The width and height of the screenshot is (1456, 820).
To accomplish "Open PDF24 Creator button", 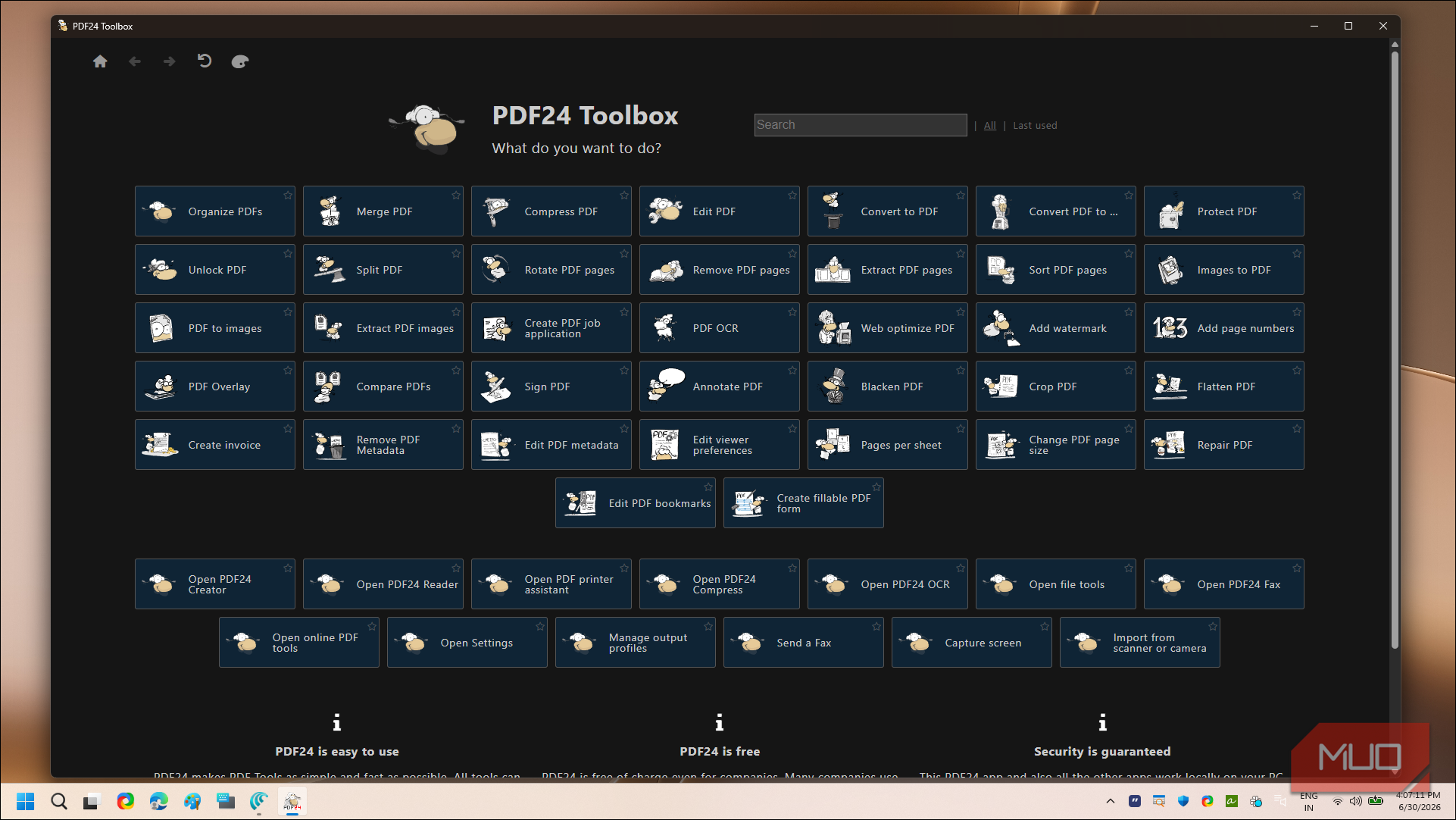I will point(215,584).
